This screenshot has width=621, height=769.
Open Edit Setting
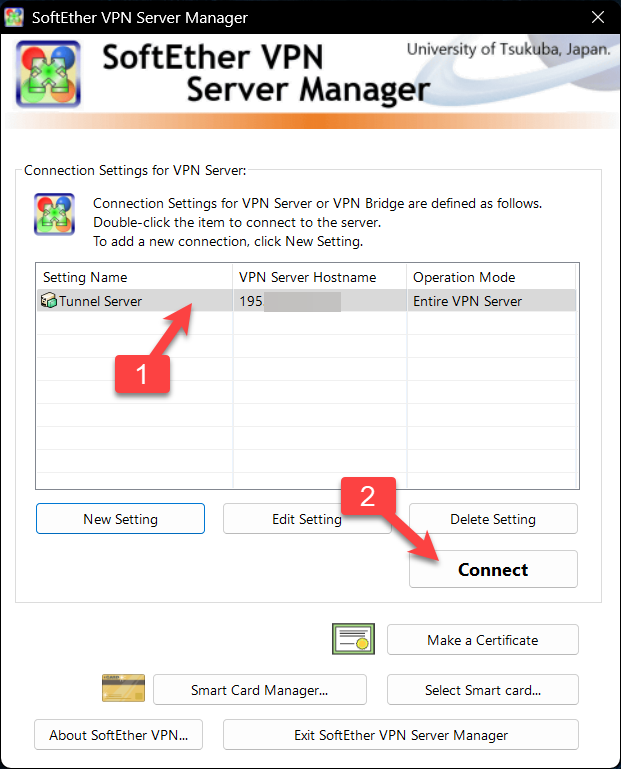click(x=307, y=519)
